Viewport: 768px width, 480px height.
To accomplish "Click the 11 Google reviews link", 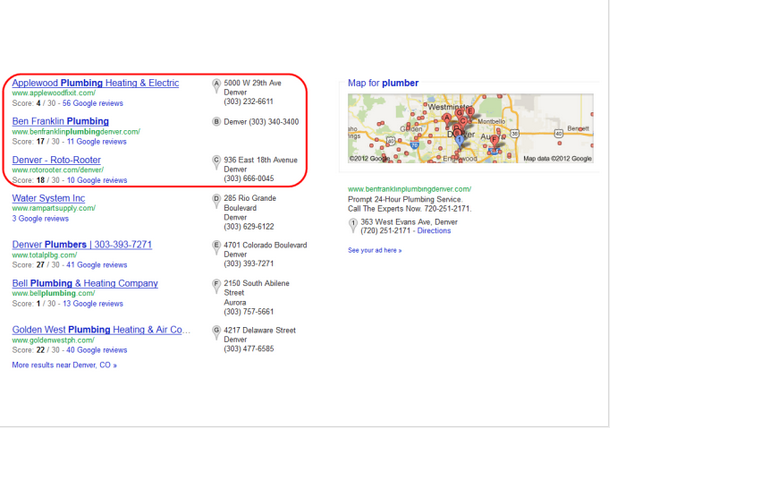I will [x=96, y=142].
